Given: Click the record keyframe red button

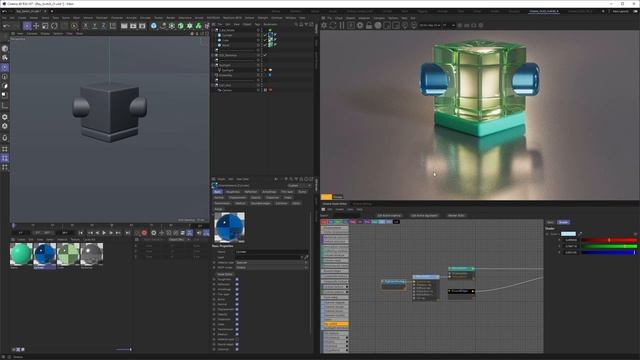Looking at the screenshot, I should click(144, 233).
